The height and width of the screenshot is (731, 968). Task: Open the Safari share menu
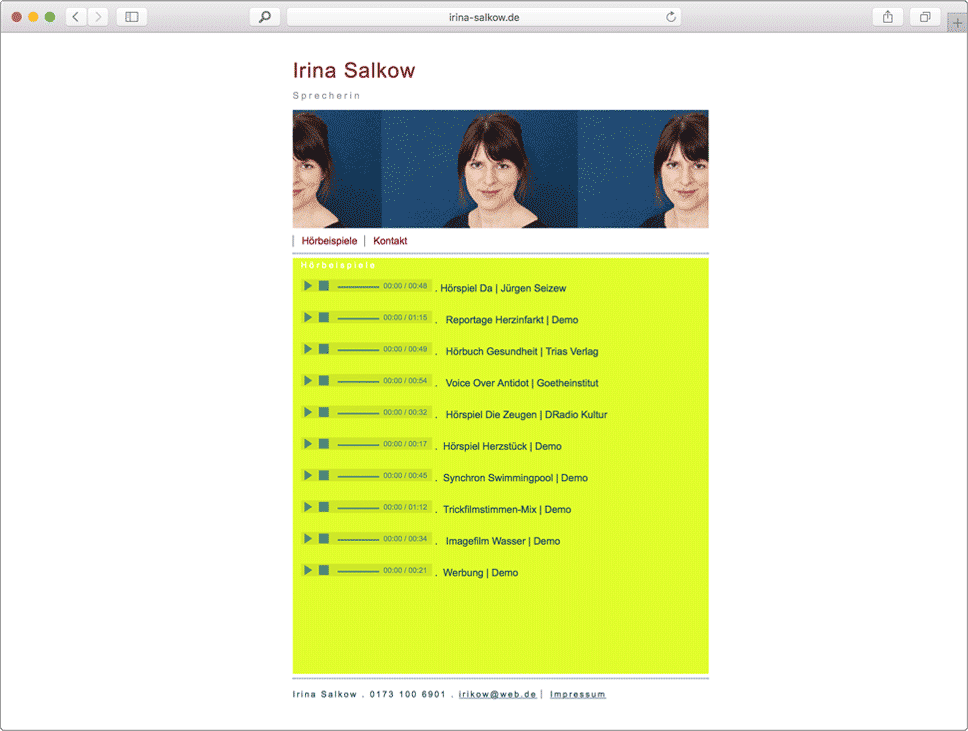888,17
